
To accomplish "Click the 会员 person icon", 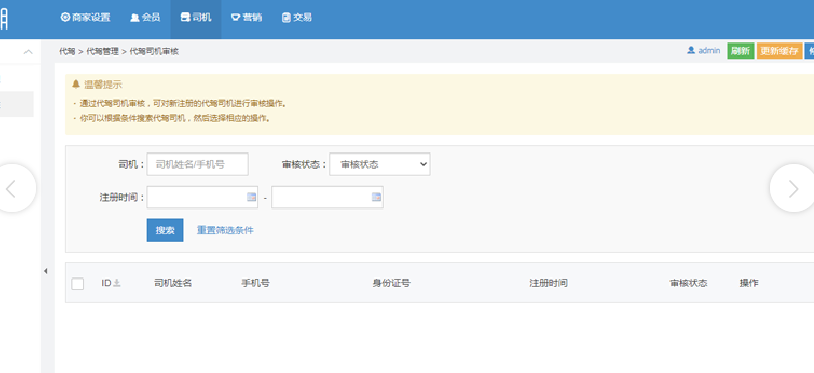I will pos(134,18).
